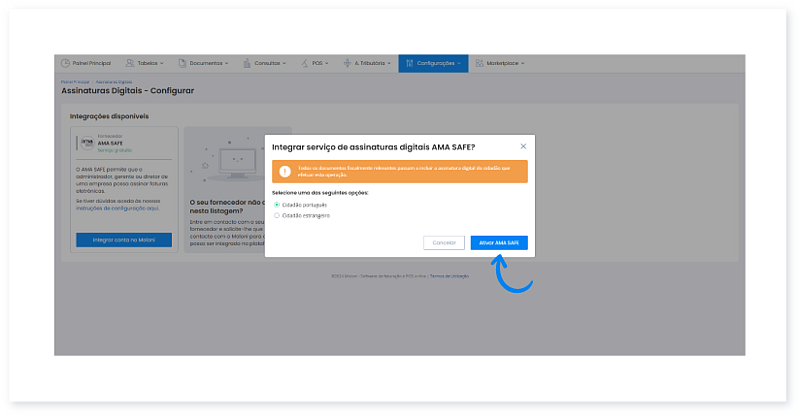The width and height of the screenshot is (800, 416).
Task: Expand the A. Tributária dropdown menu
Action: [x=366, y=63]
